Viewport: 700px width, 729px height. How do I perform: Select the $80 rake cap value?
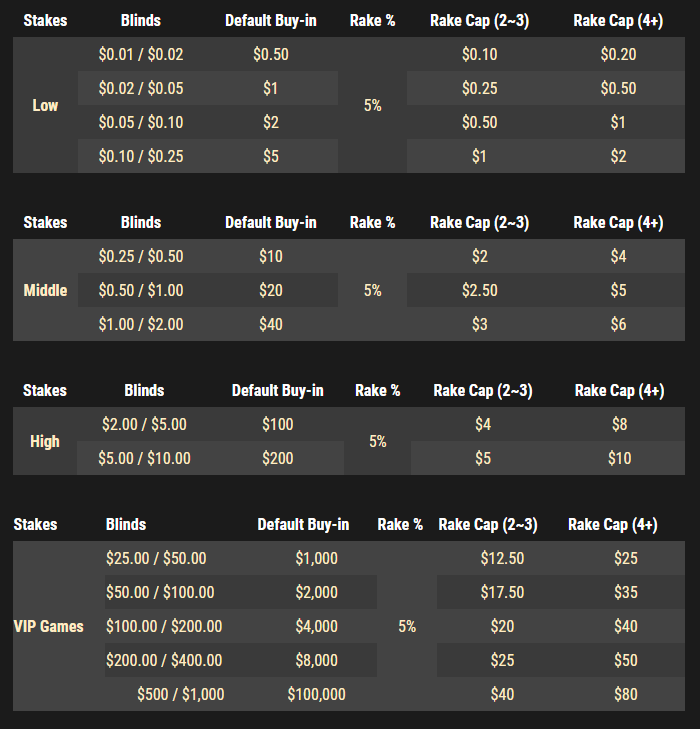tap(626, 695)
